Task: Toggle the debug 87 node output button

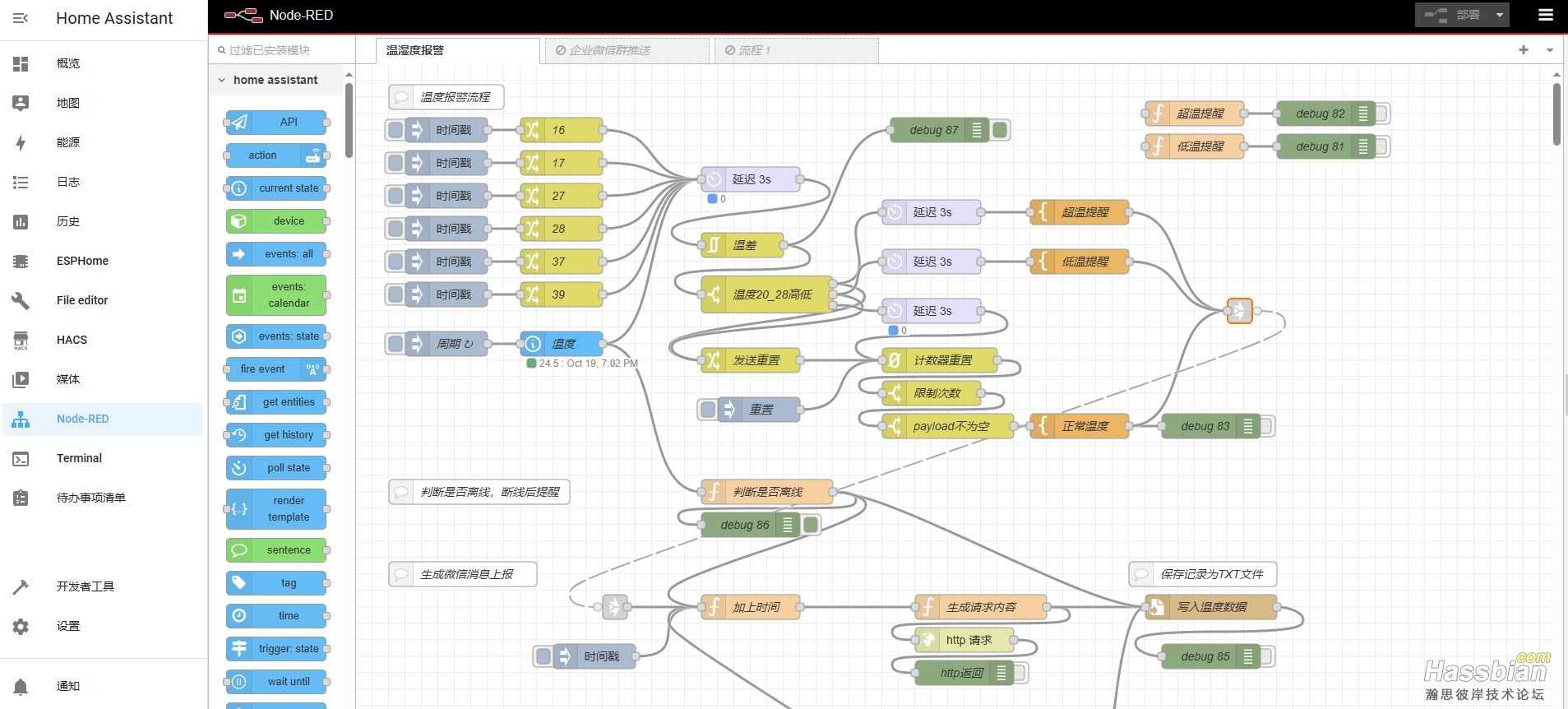Action: click(x=1000, y=130)
